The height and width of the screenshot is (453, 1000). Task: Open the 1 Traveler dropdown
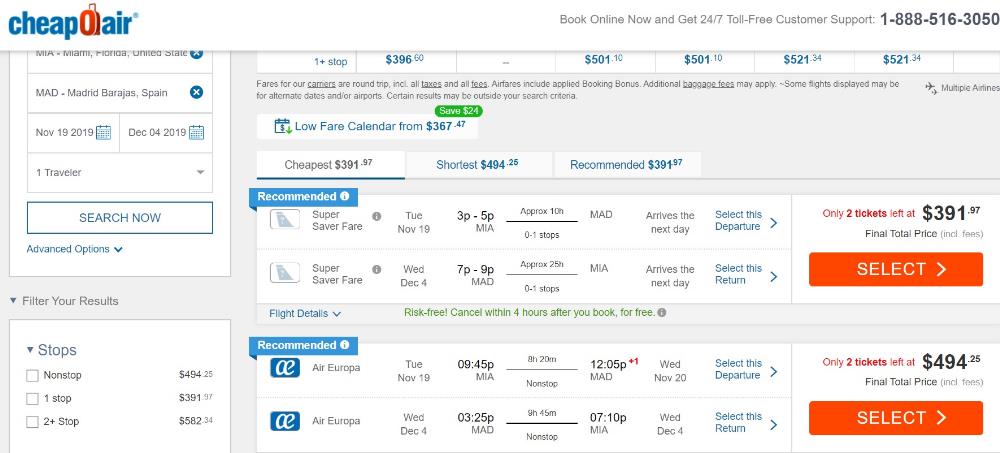(120, 172)
